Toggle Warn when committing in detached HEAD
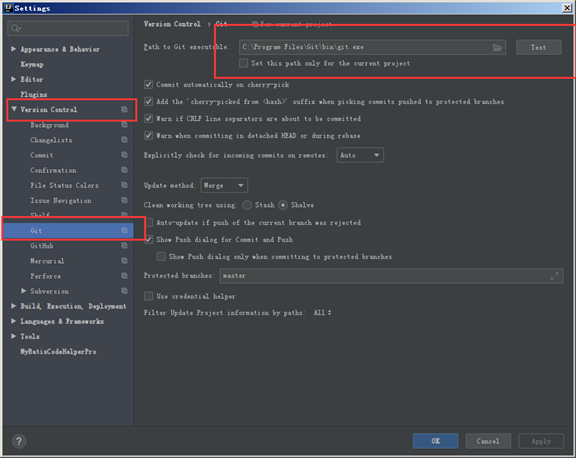576x458 pixels. pyautogui.click(x=148, y=136)
